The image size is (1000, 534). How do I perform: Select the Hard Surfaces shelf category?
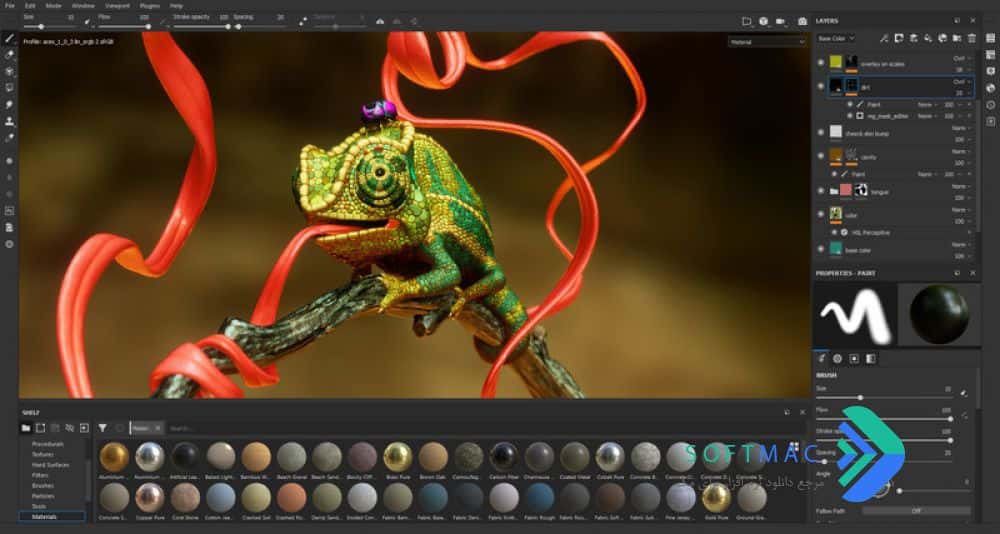point(50,464)
